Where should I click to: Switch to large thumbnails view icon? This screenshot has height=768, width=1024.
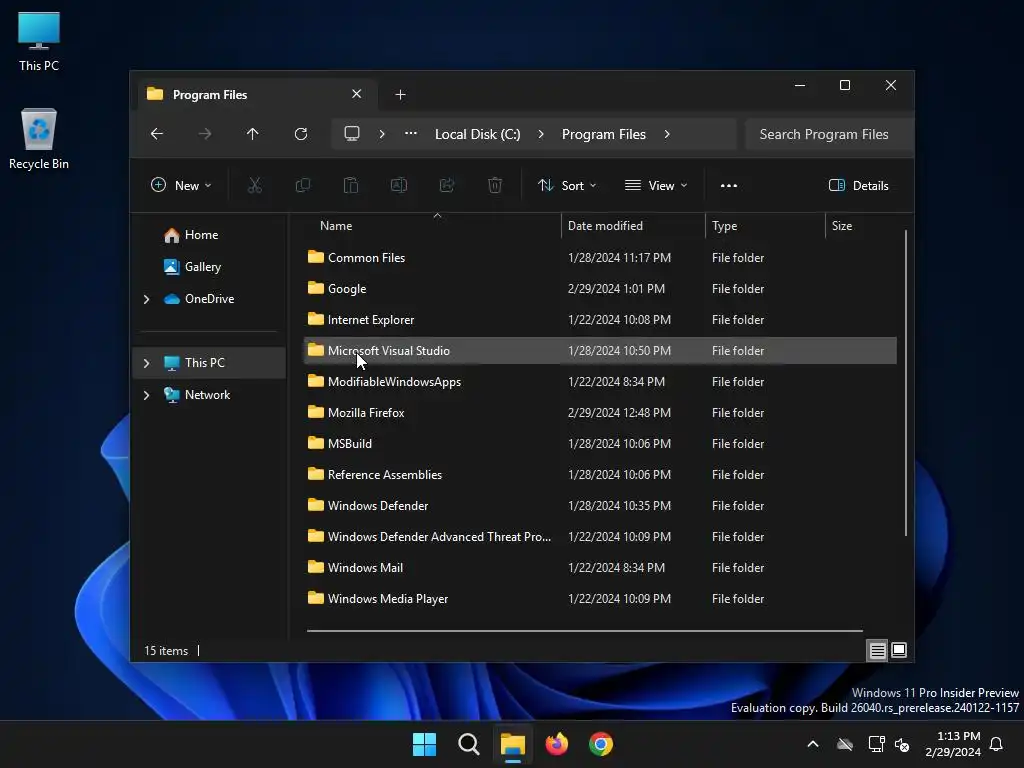pos(899,650)
